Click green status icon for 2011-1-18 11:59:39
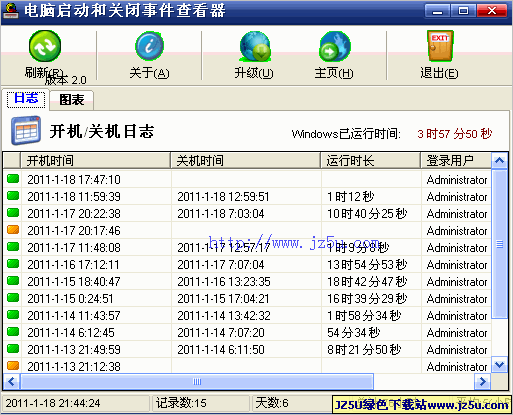 tap(13, 196)
